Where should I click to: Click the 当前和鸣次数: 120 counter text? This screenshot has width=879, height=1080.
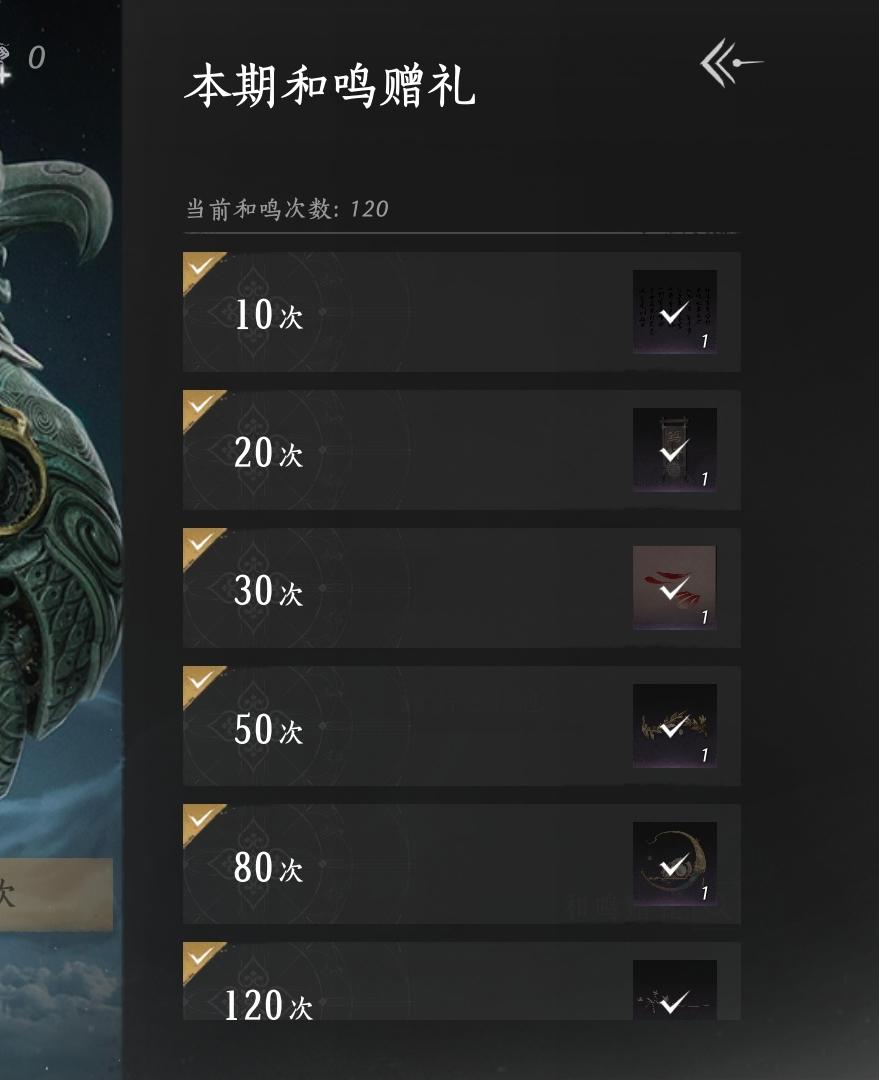coord(288,209)
